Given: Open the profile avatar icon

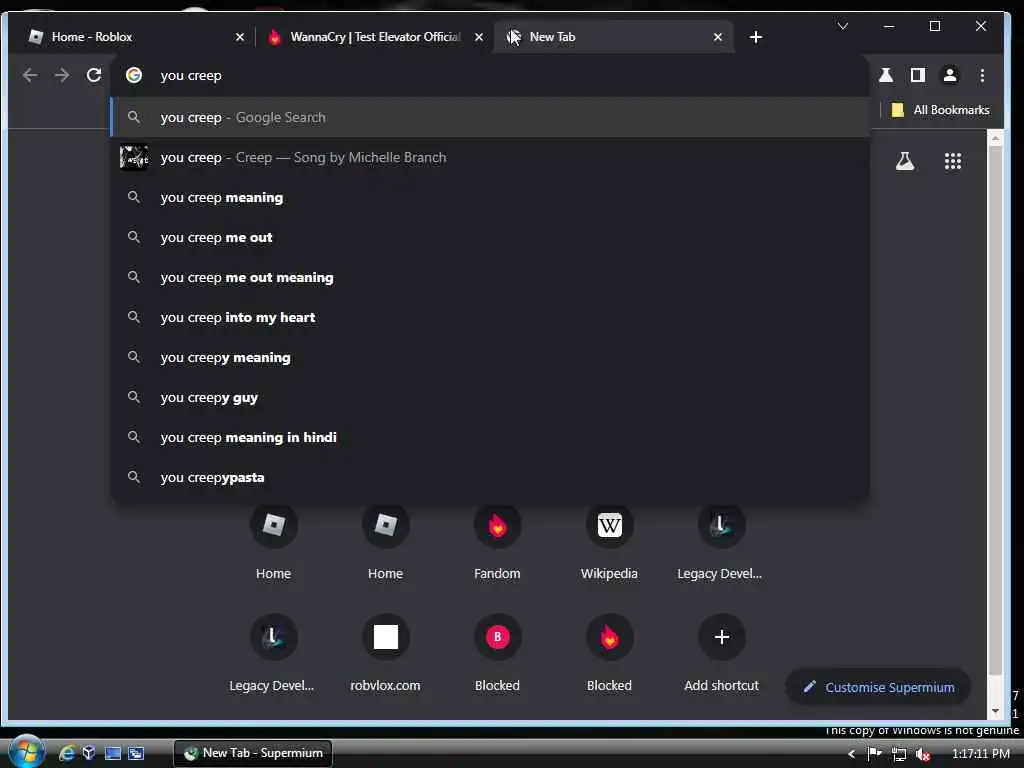Looking at the screenshot, I should pyautogui.click(x=950, y=75).
